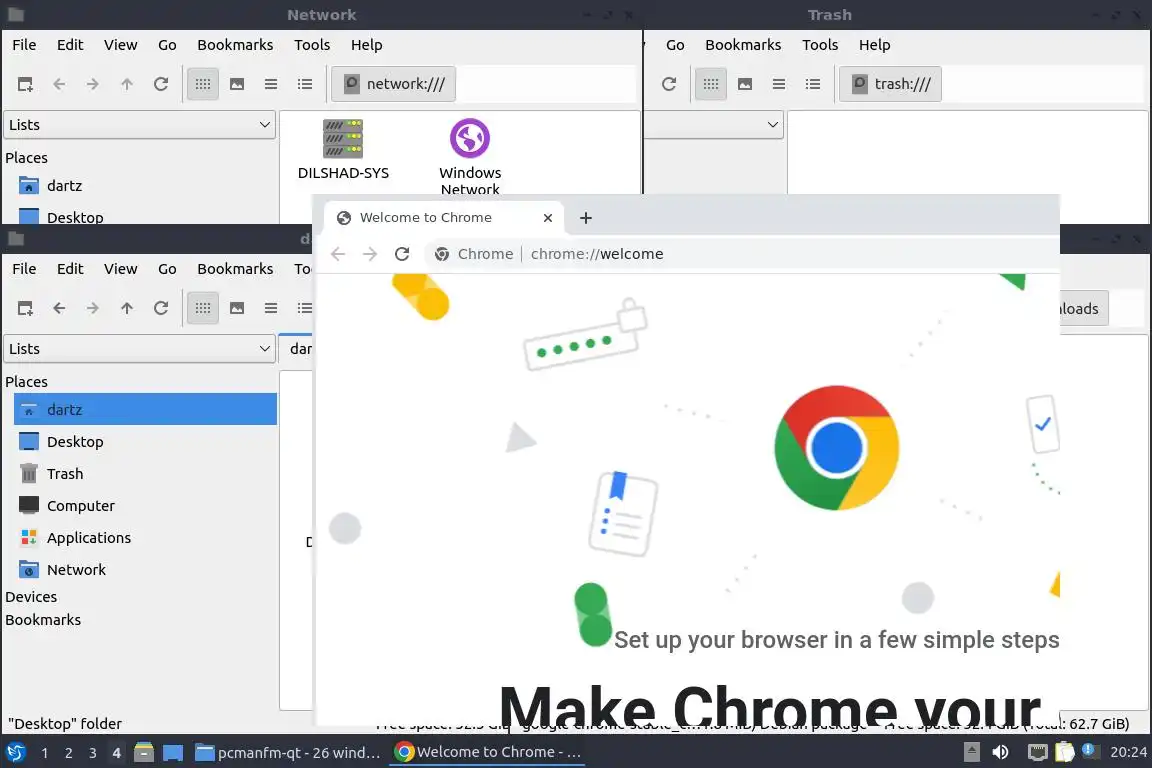Open Help menu in Trash window
This screenshot has height=768, width=1152.
click(874, 45)
